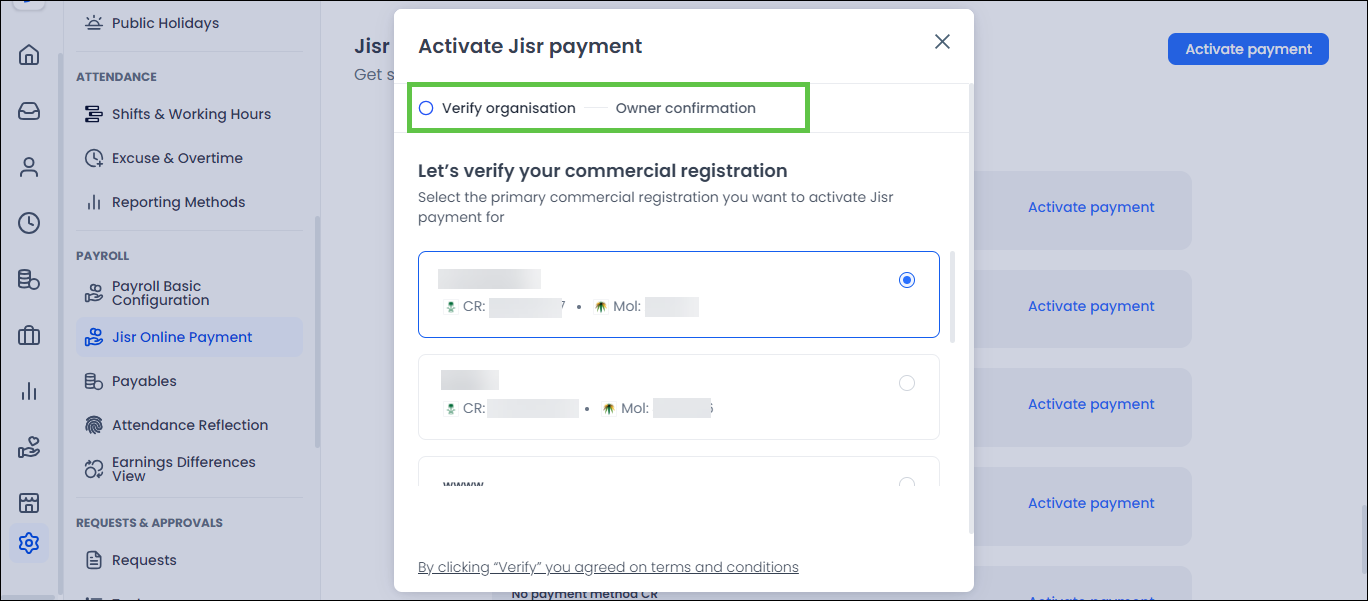
Task: Close the Activate Jisr payment dialog
Action: click(942, 42)
